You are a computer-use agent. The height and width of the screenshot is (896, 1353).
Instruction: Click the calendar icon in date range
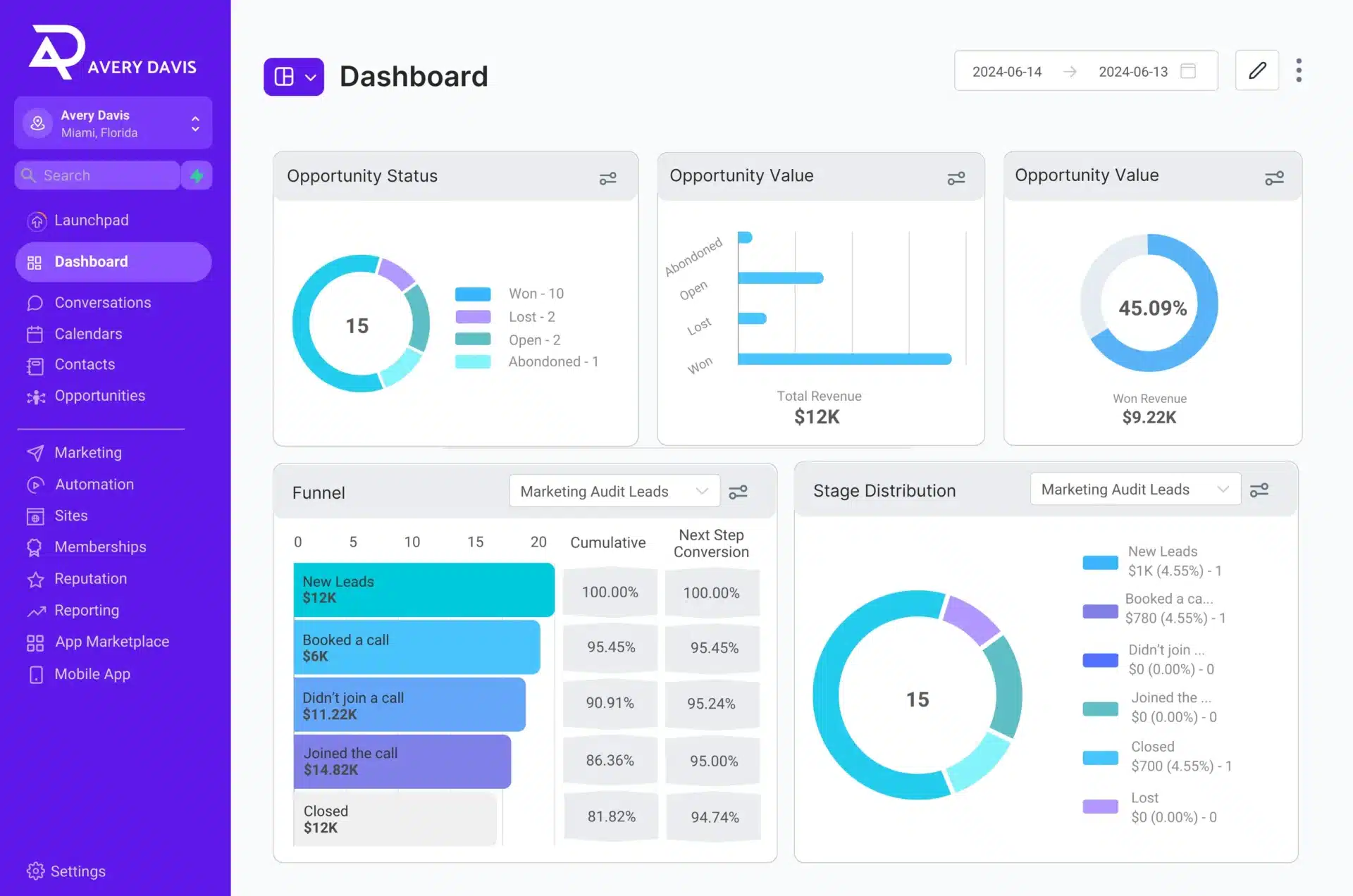[1188, 71]
